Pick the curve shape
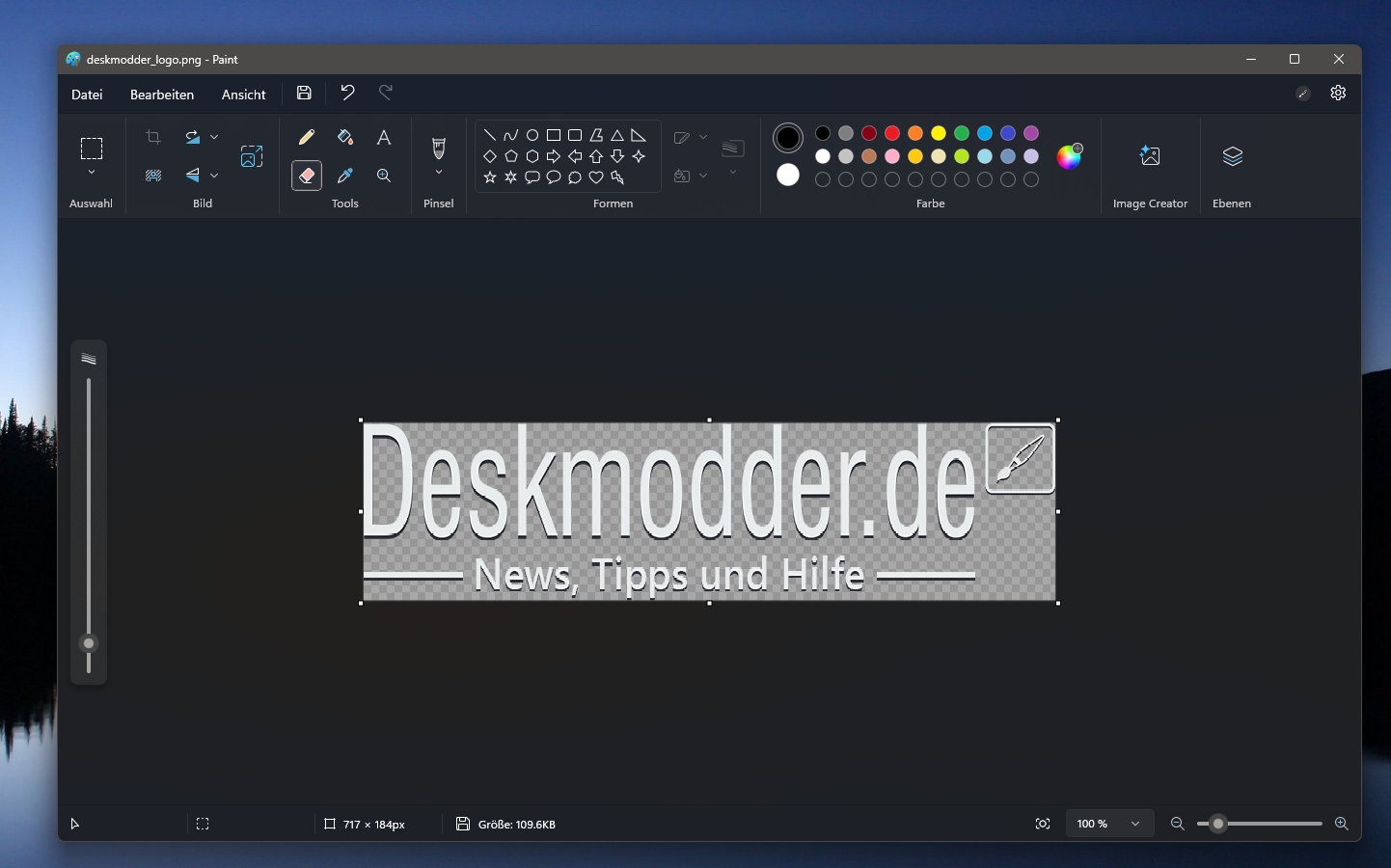Screen dimensions: 1391x868 [511, 135]
